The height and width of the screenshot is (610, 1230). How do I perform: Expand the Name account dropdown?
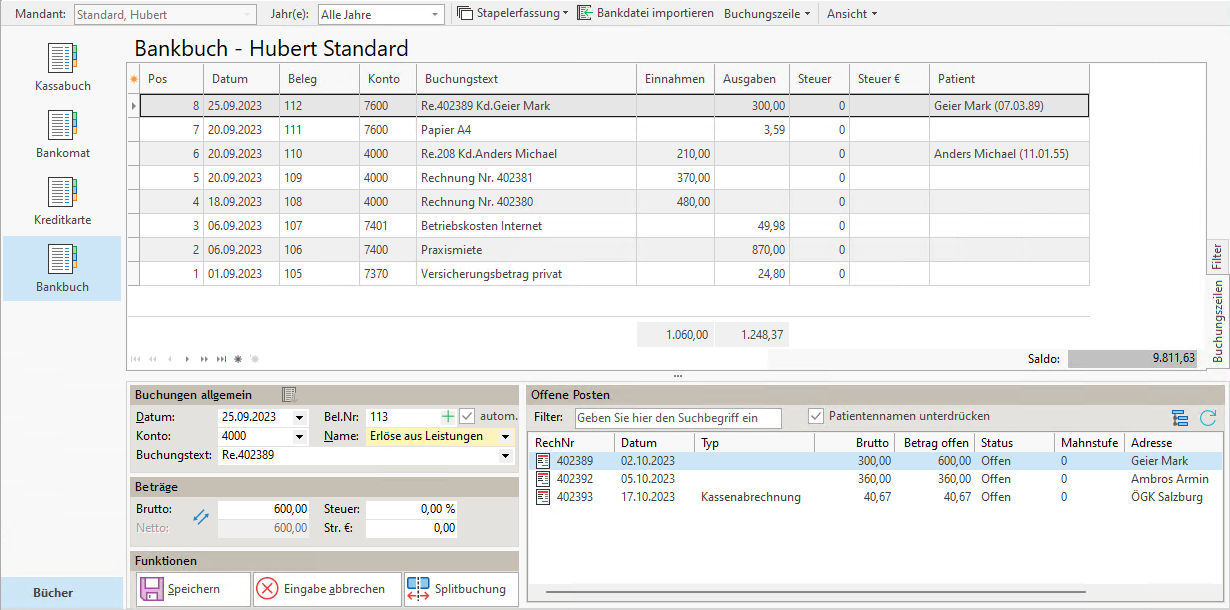(506, 437)
